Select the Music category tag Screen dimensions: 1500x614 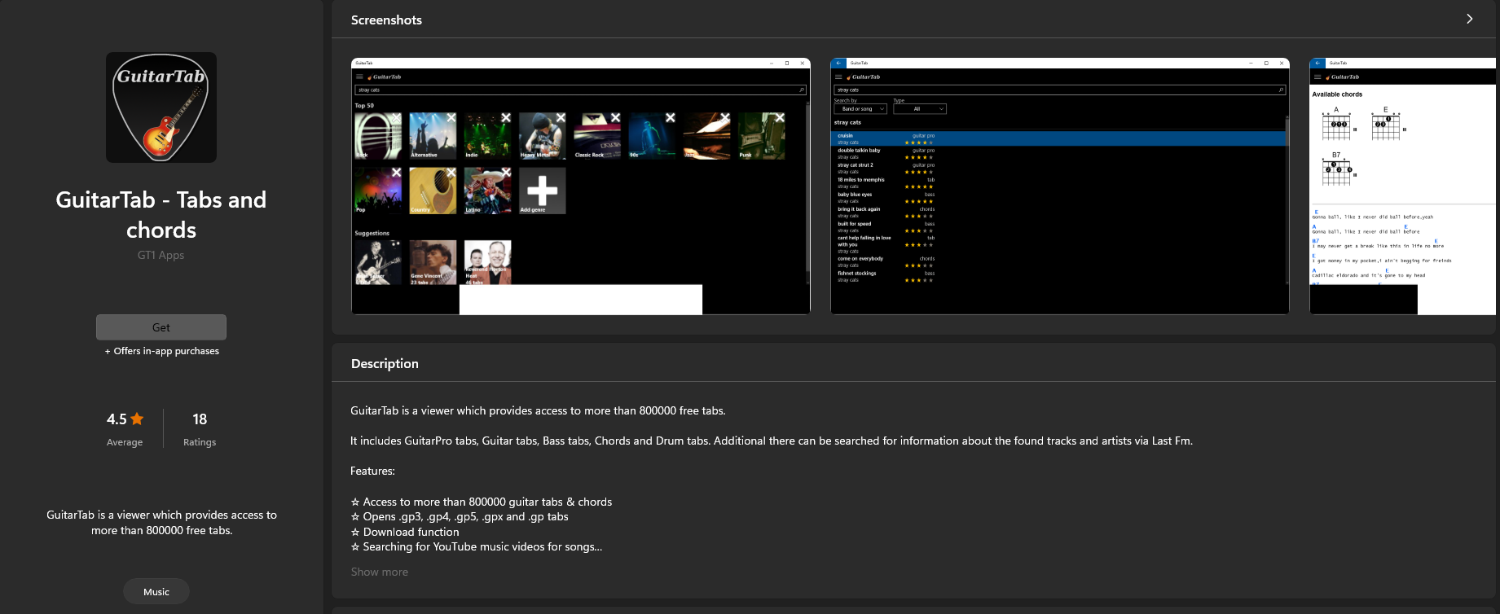click(156, 592)
